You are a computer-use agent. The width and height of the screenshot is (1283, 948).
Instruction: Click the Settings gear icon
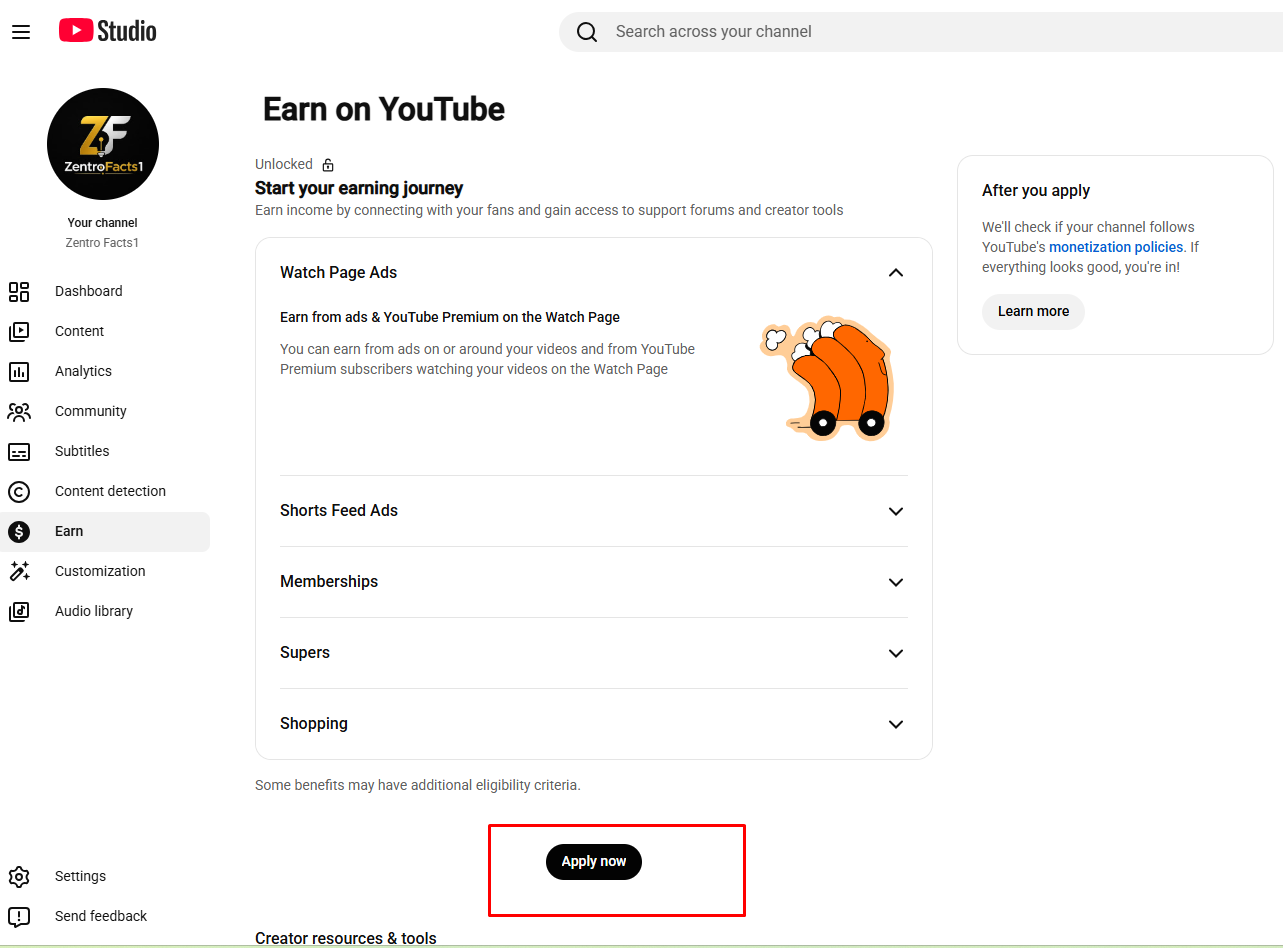pos(19,876)
